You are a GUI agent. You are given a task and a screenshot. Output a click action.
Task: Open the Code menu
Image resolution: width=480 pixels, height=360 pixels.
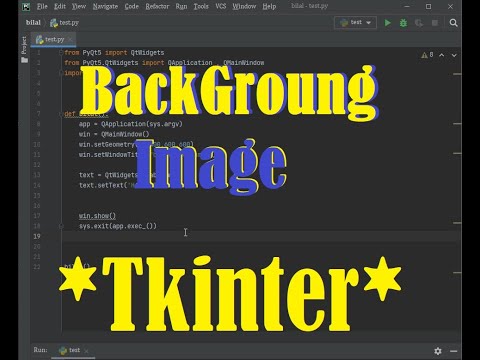coord(132,6)
